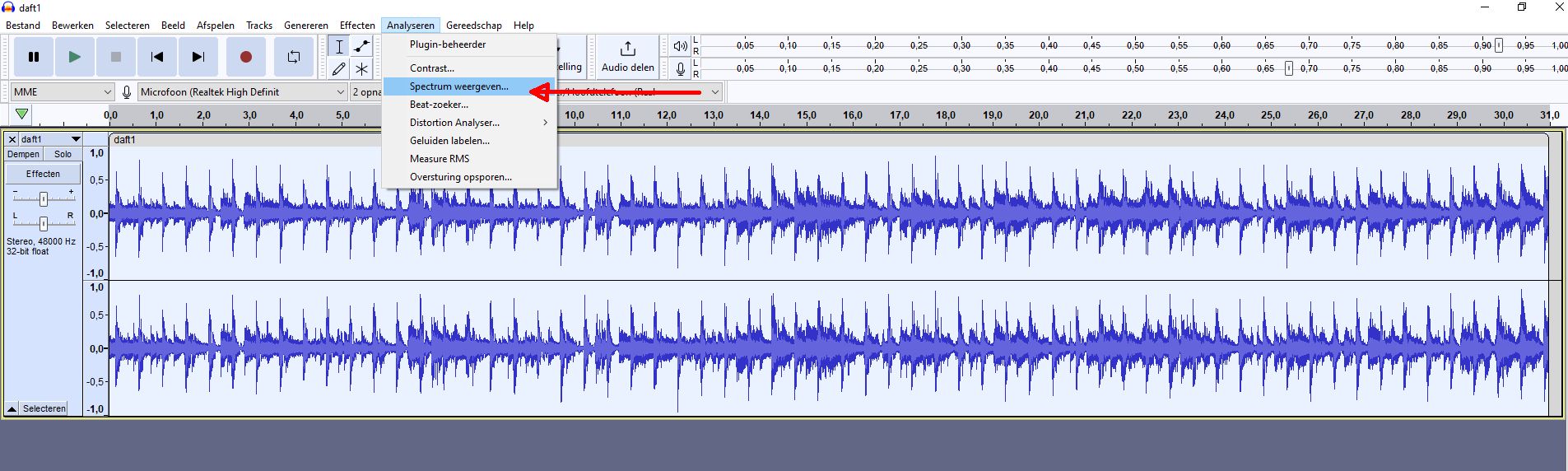This screenshot has height=471, width=1568.
Task: Click the 'Stereo, 48000 Hz' track info text
Action: point(41,241)
